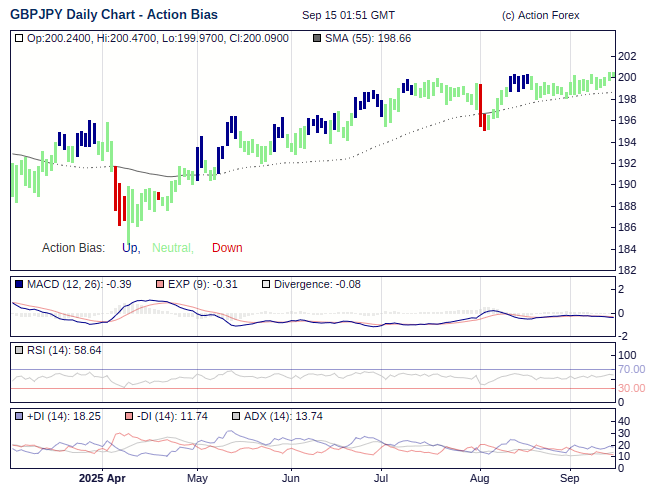Click the EXP (9) legend swatch
The image size is (650, 489).
click(158, 284)
